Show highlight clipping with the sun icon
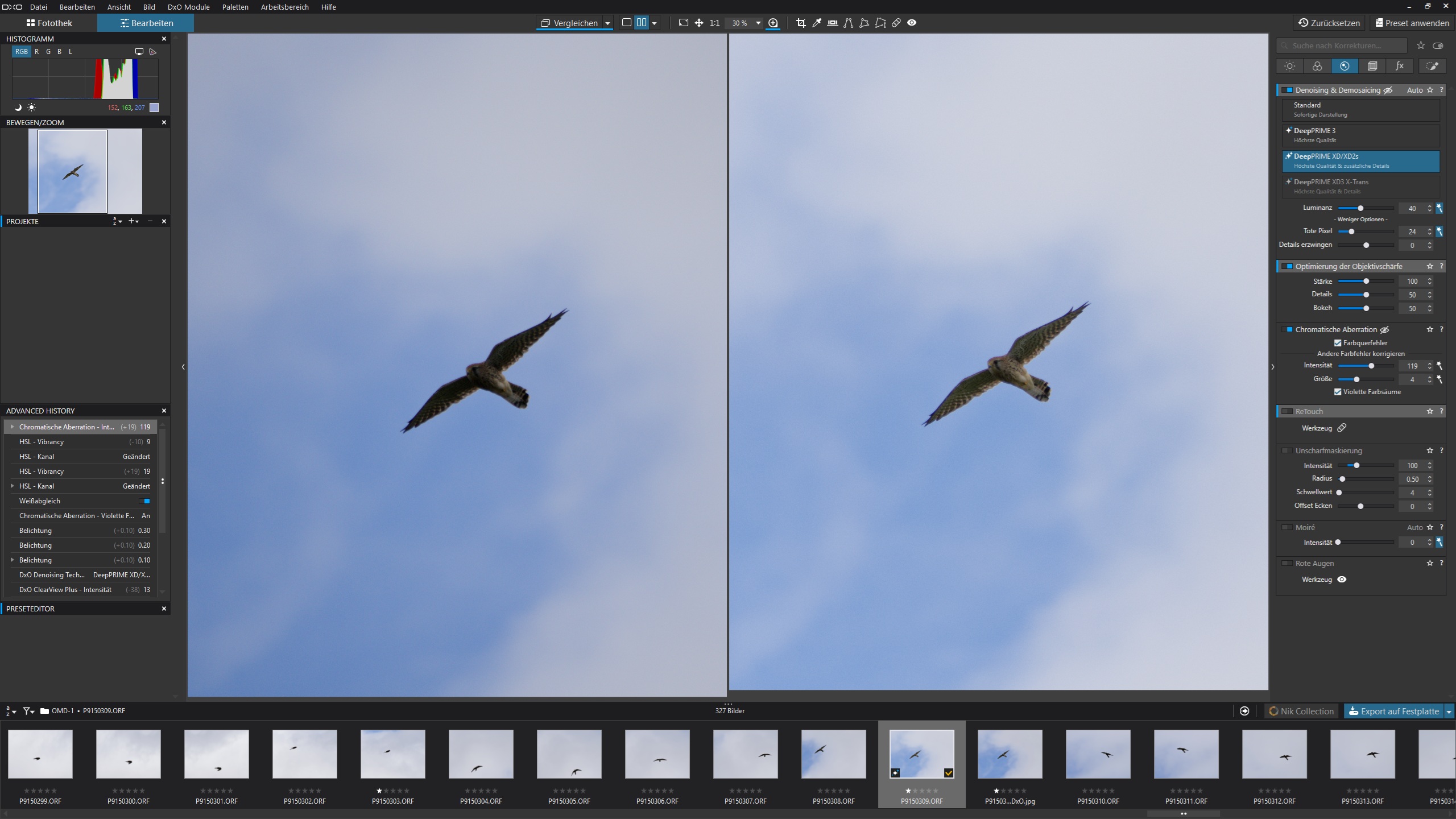 pyautogui.click(x=31, y=107)
